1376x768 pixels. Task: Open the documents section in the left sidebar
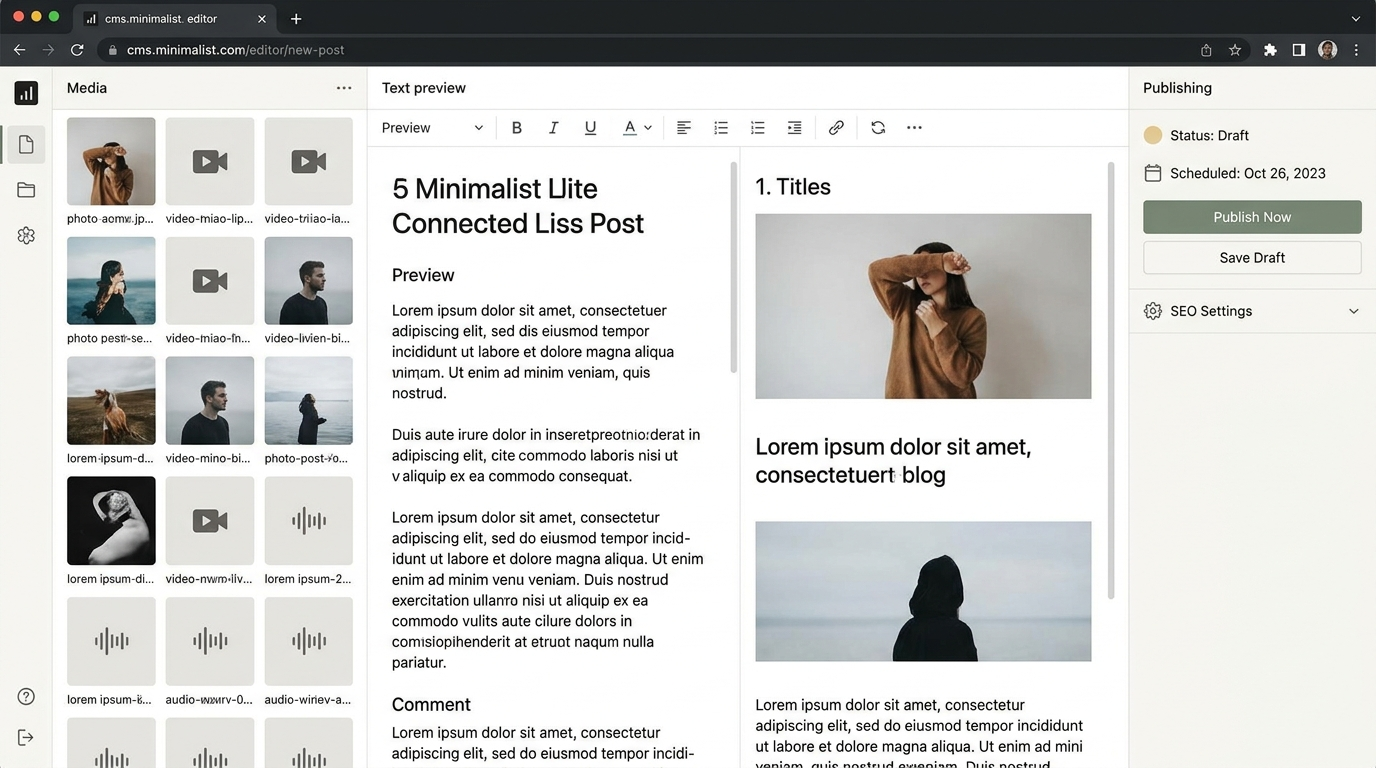(26, 144)
